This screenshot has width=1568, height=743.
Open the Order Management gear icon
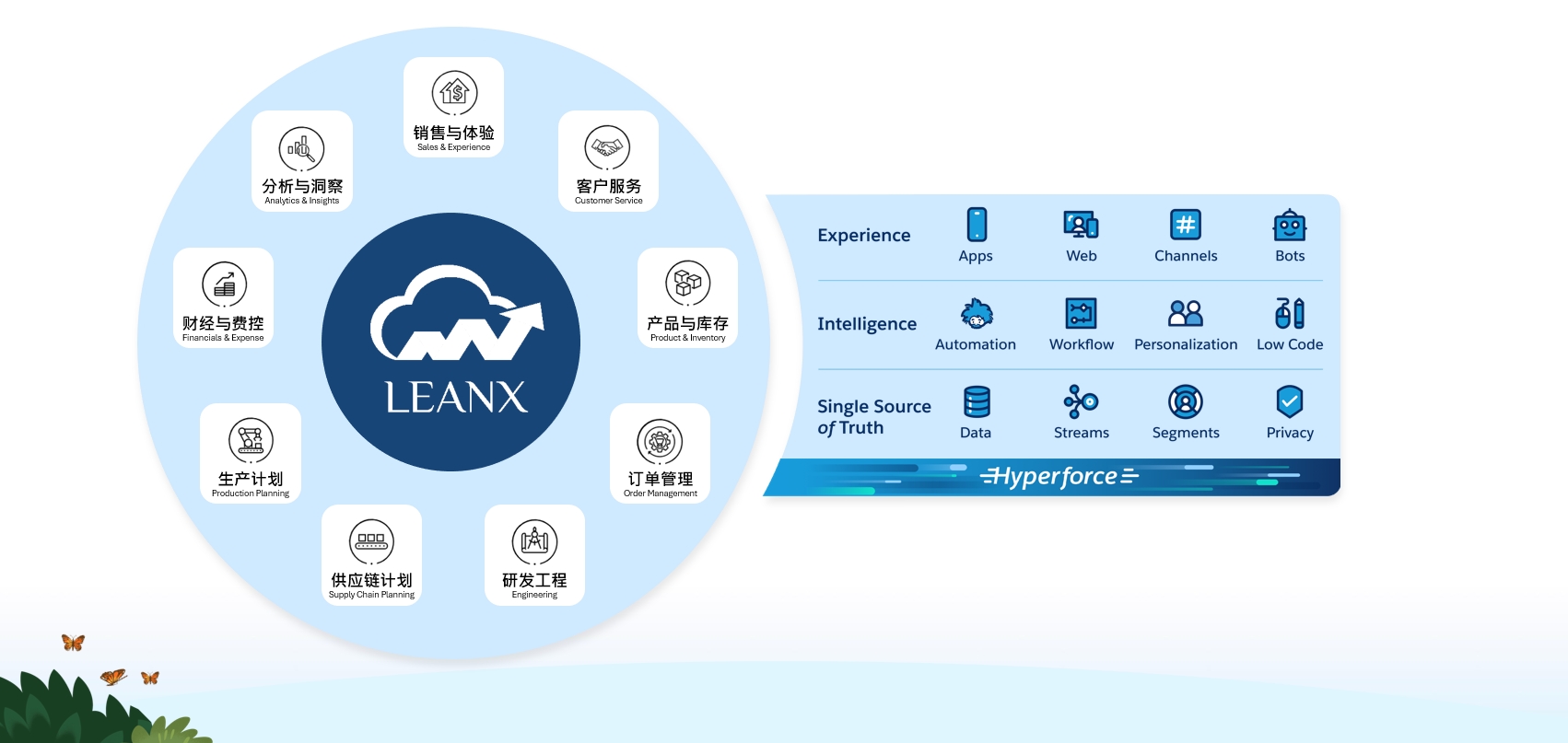[x=660, y=441]
